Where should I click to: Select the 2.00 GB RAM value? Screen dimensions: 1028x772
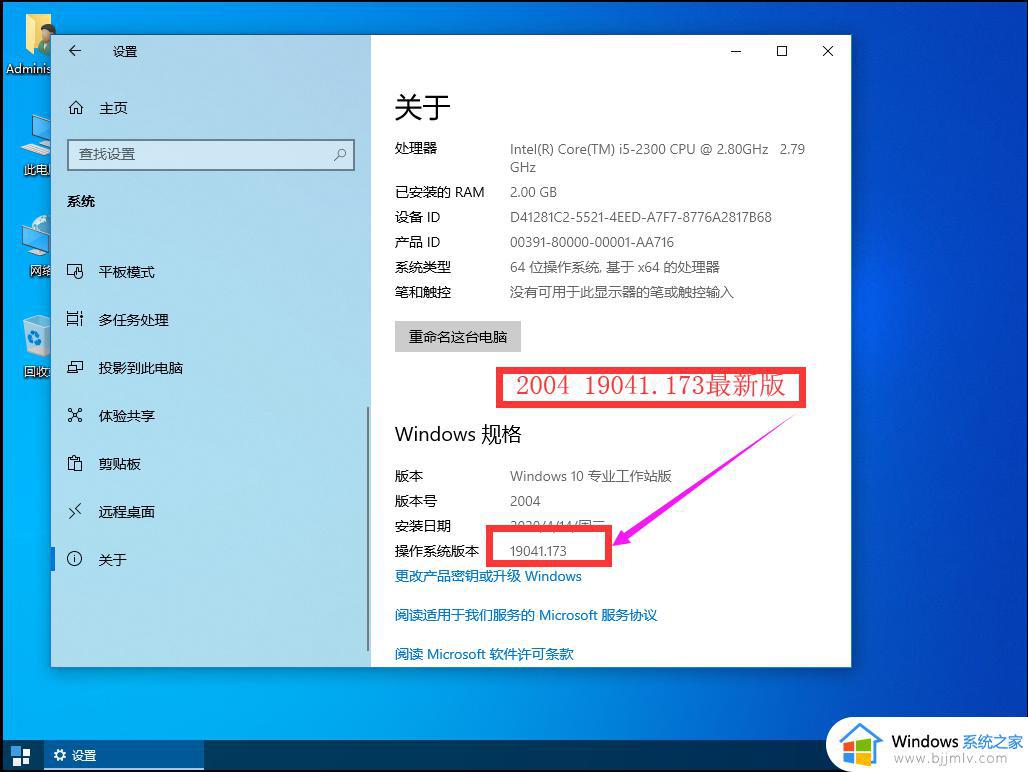(x=533, y=192)
